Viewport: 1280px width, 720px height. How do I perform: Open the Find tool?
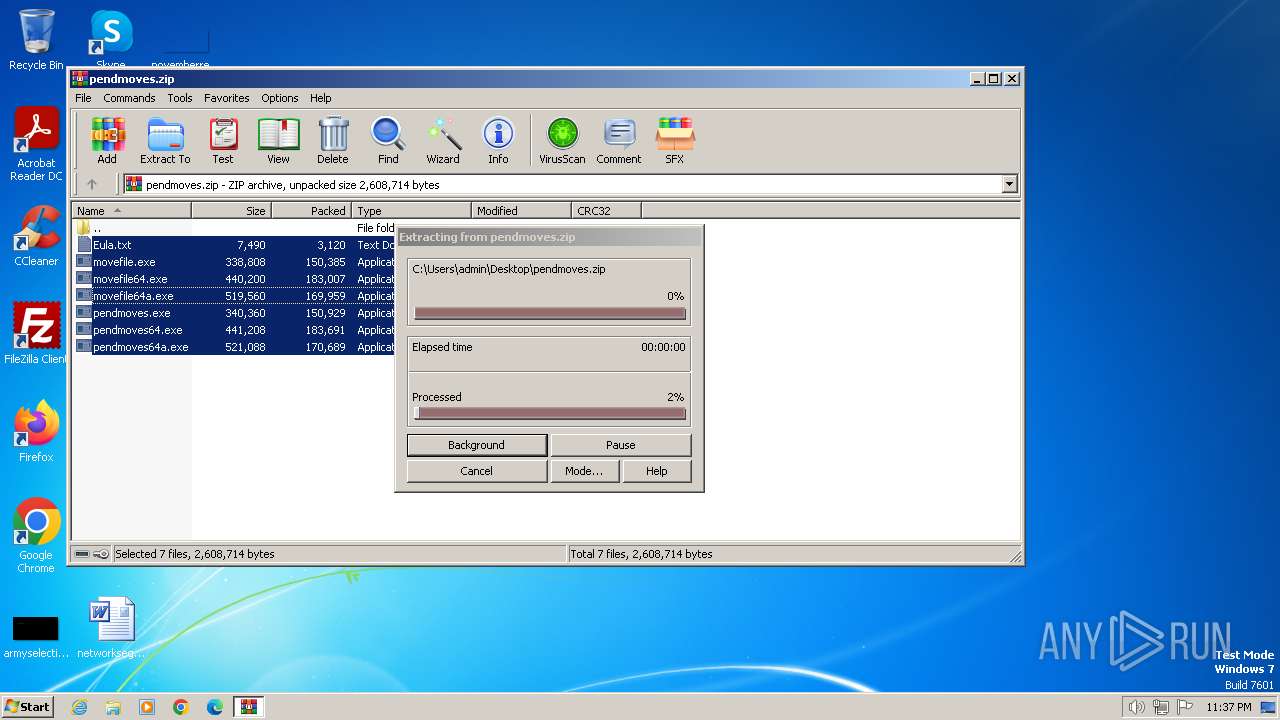click(x=388, y=140)
